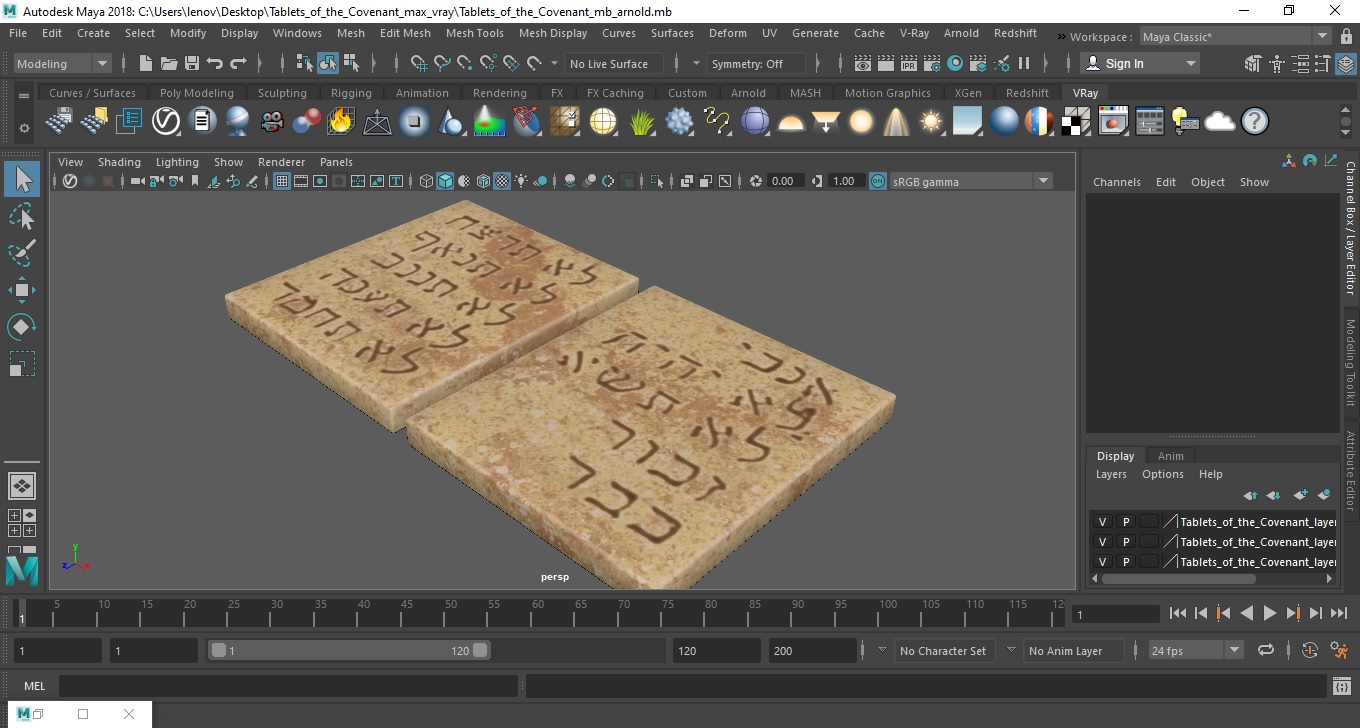Click the MEL command language label

(x=34, y=686)
